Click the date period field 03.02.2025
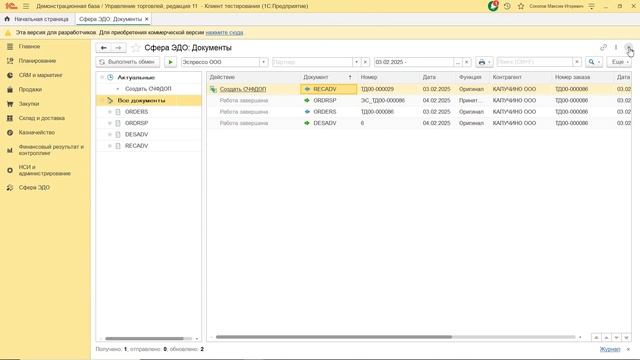The image size is (640, 360). pos(414,62)
